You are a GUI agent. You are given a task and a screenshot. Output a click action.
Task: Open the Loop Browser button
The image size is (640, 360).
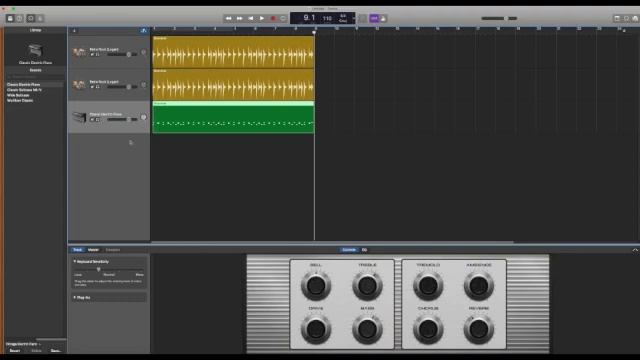(626, 18)
